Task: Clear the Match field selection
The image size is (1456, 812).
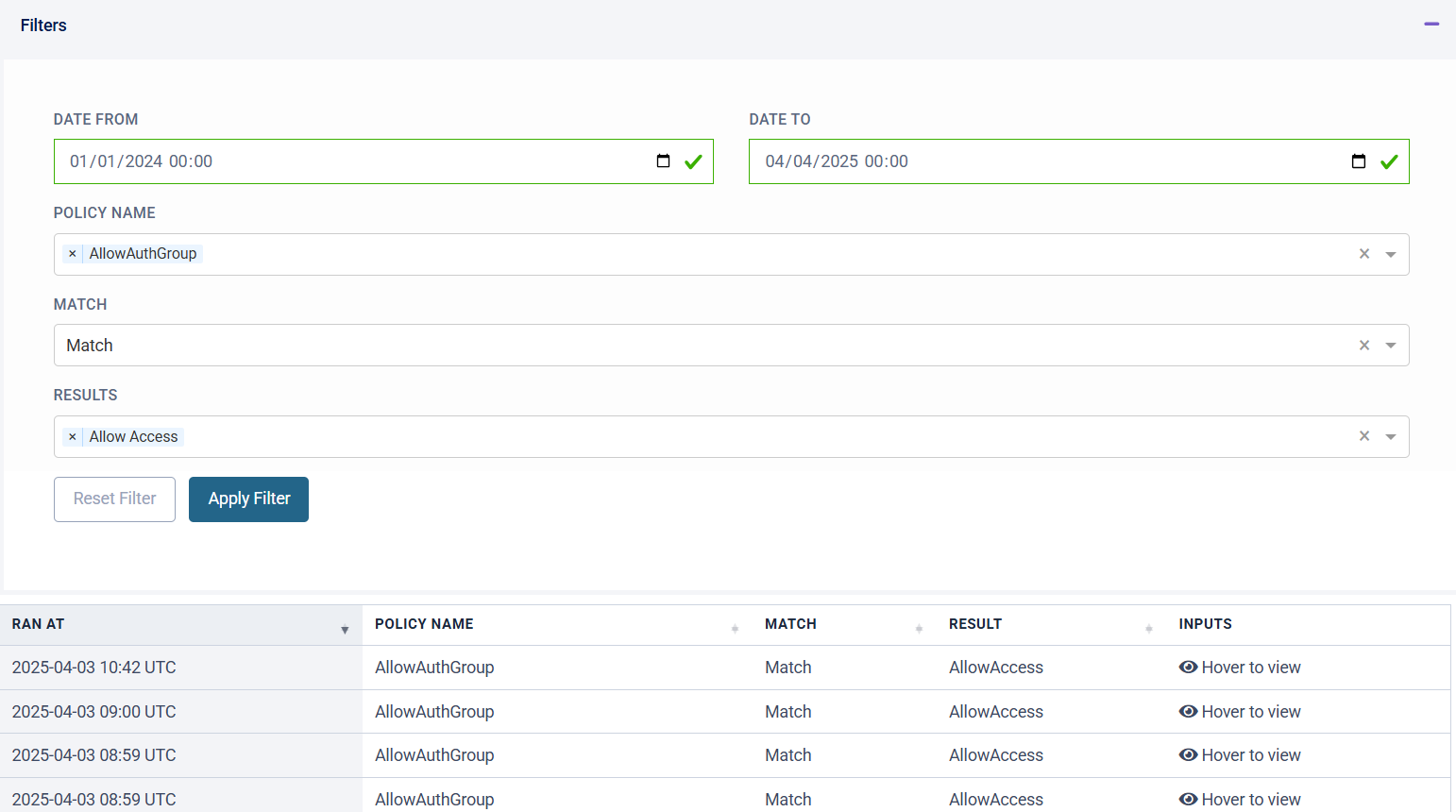Action: coord(1363,346)
